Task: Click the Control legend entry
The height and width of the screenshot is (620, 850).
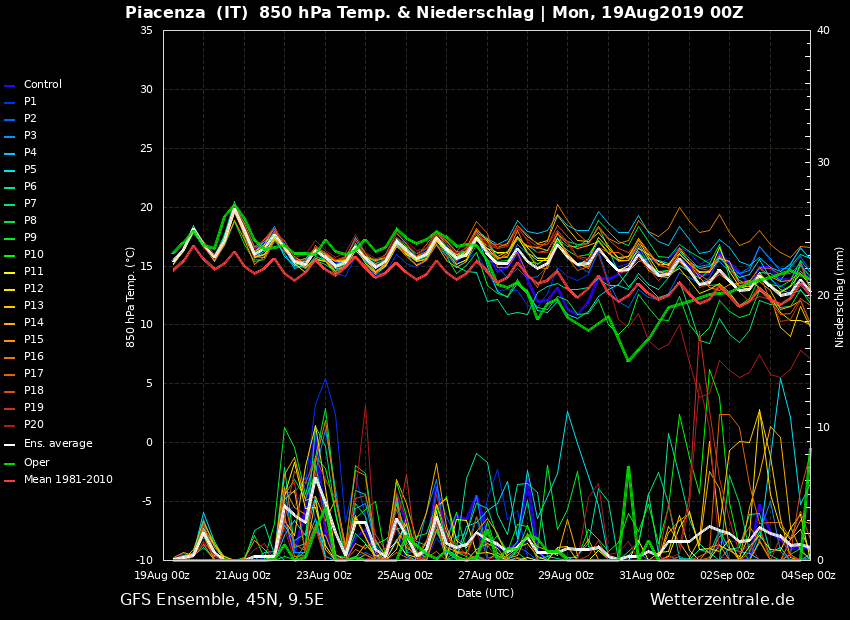Action: coord(42,85)
